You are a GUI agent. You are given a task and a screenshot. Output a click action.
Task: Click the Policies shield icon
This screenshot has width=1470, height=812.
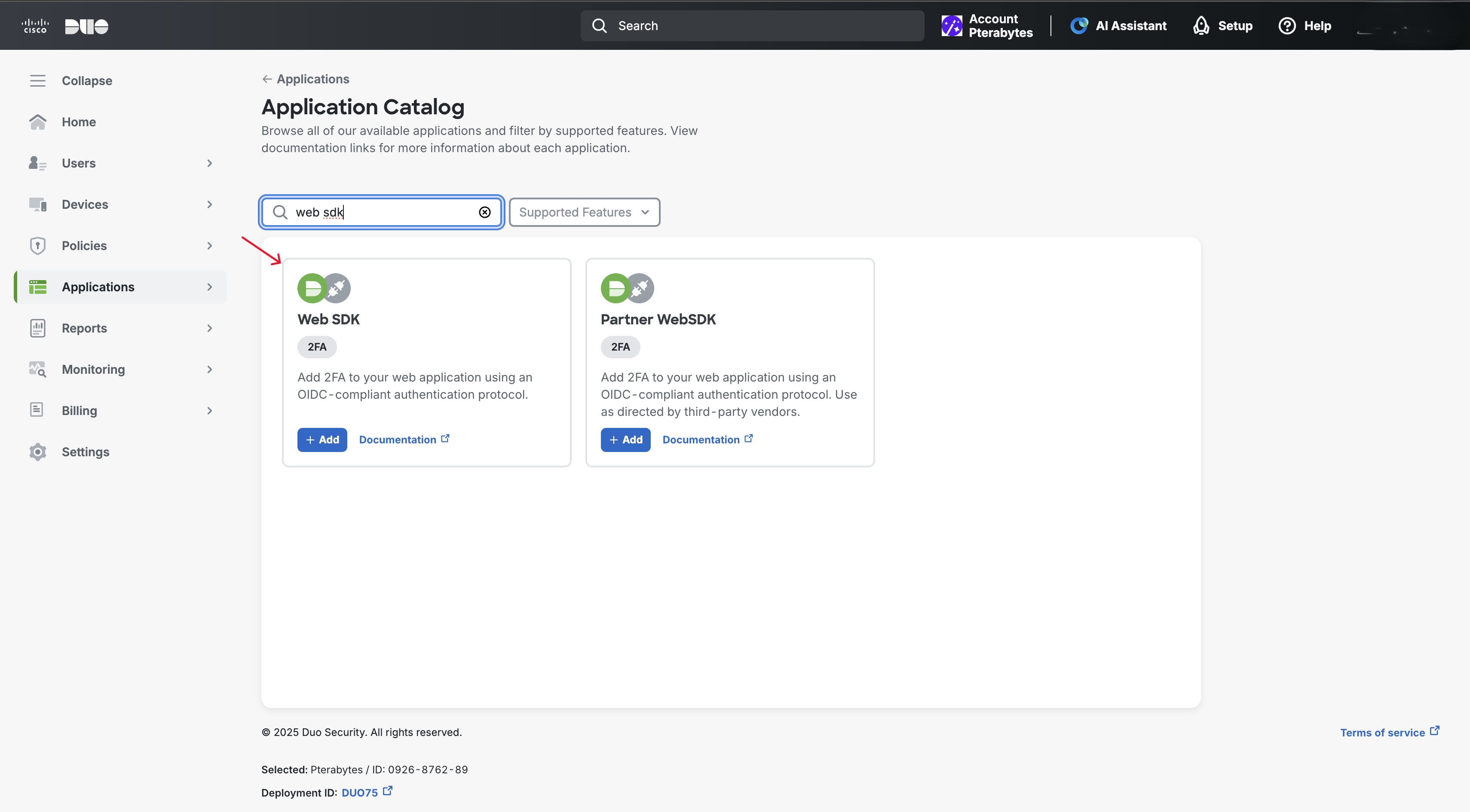coord(38,246)
